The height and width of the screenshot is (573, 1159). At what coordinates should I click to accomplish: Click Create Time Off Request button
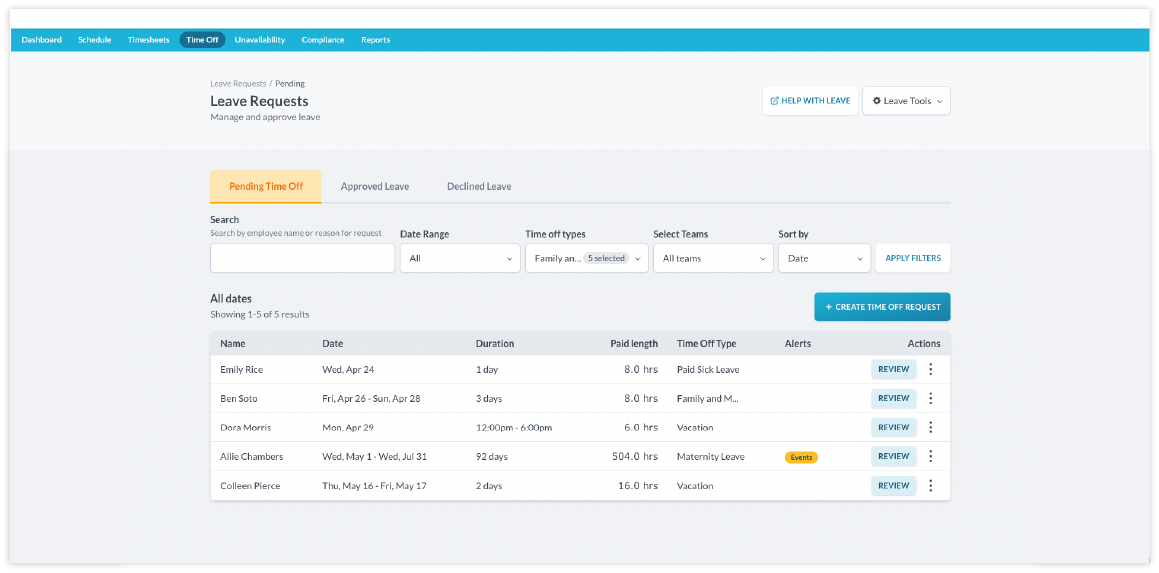(882, 307)
